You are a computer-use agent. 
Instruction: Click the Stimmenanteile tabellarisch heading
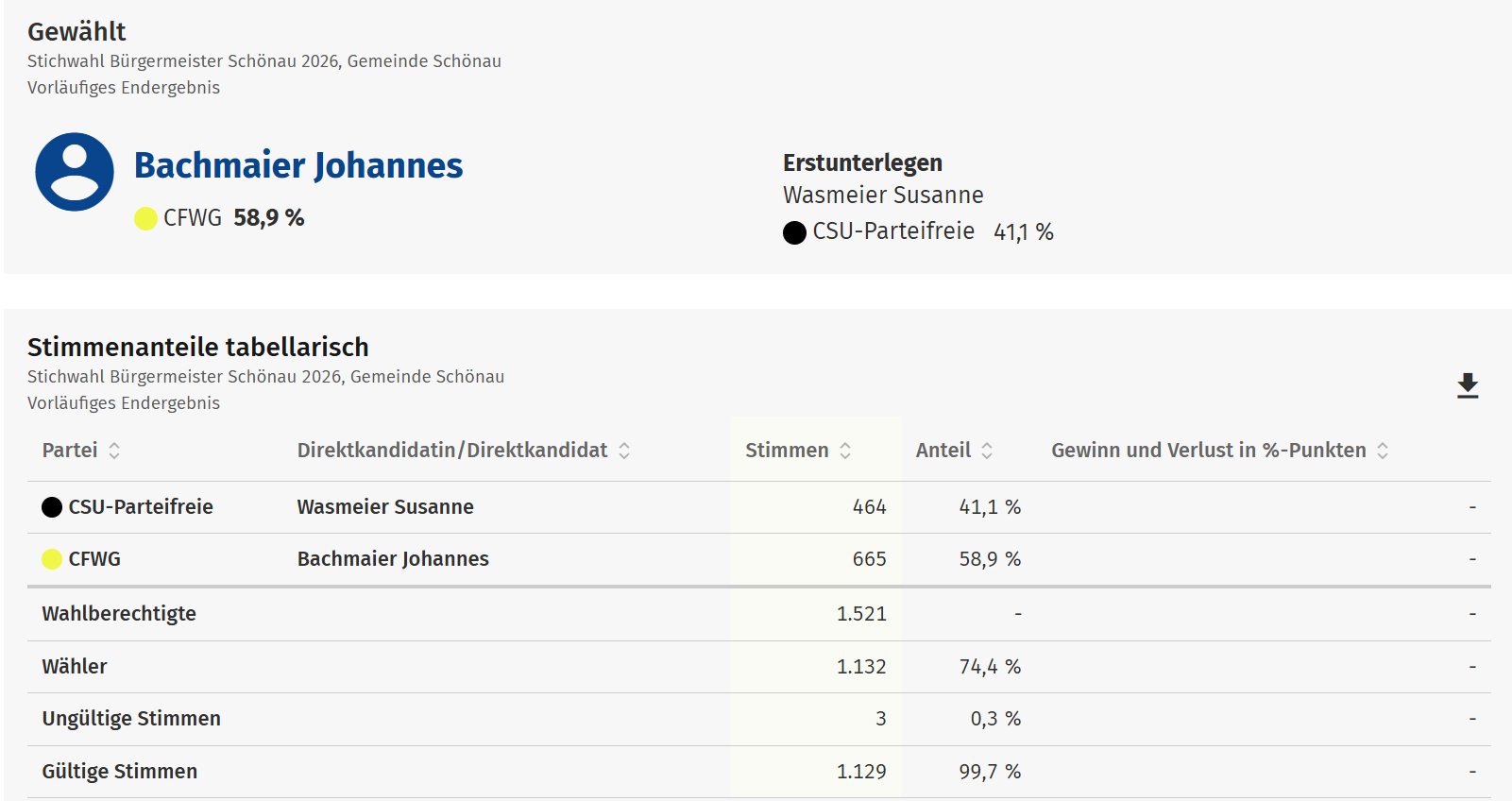(197, 347)
